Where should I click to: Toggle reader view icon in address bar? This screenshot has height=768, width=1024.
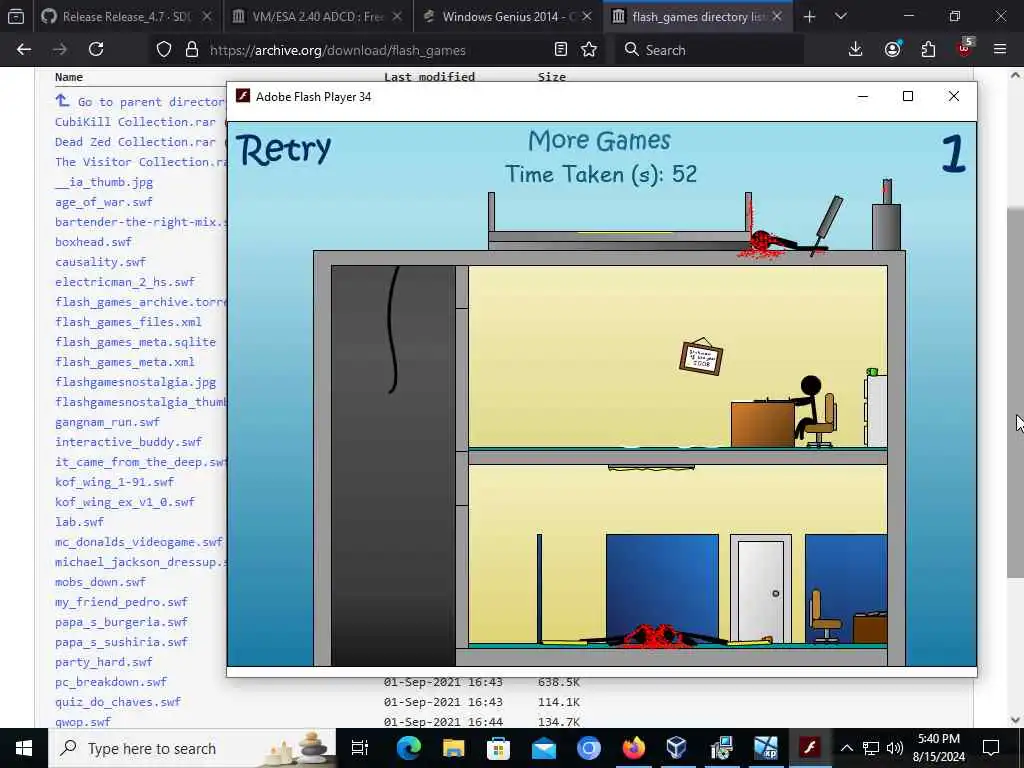tap(560, 50)
